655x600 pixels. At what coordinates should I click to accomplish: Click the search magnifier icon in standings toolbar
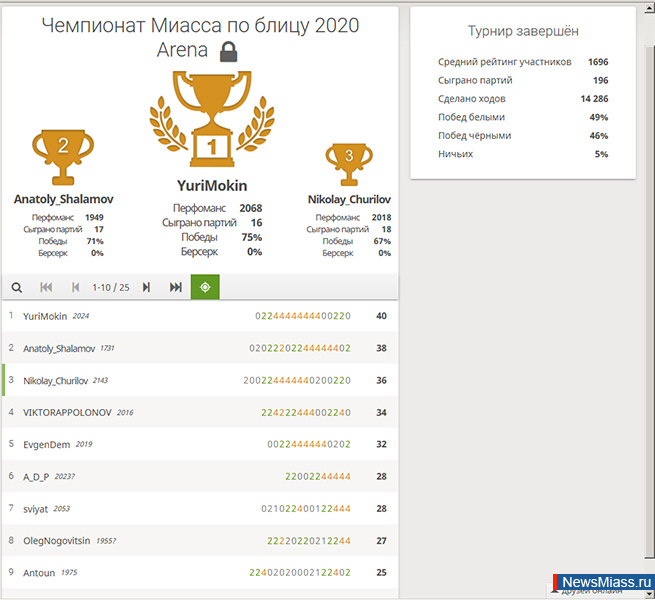click(x=17, y=287)
